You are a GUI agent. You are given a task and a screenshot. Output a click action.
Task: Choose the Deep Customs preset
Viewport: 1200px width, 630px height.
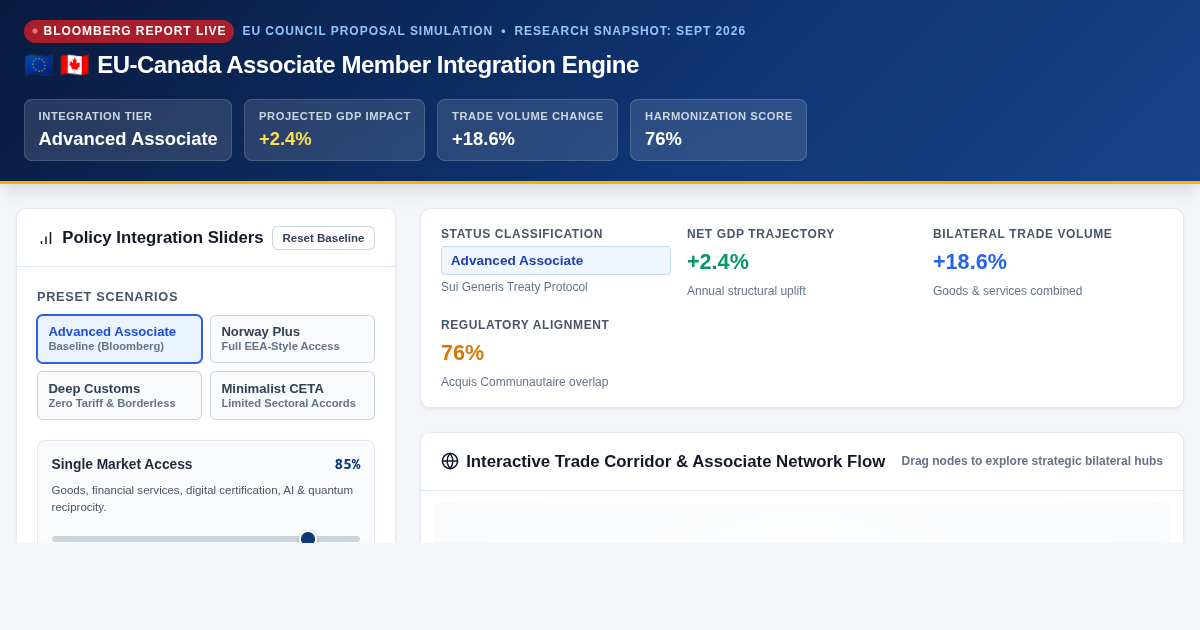(119, 395)
